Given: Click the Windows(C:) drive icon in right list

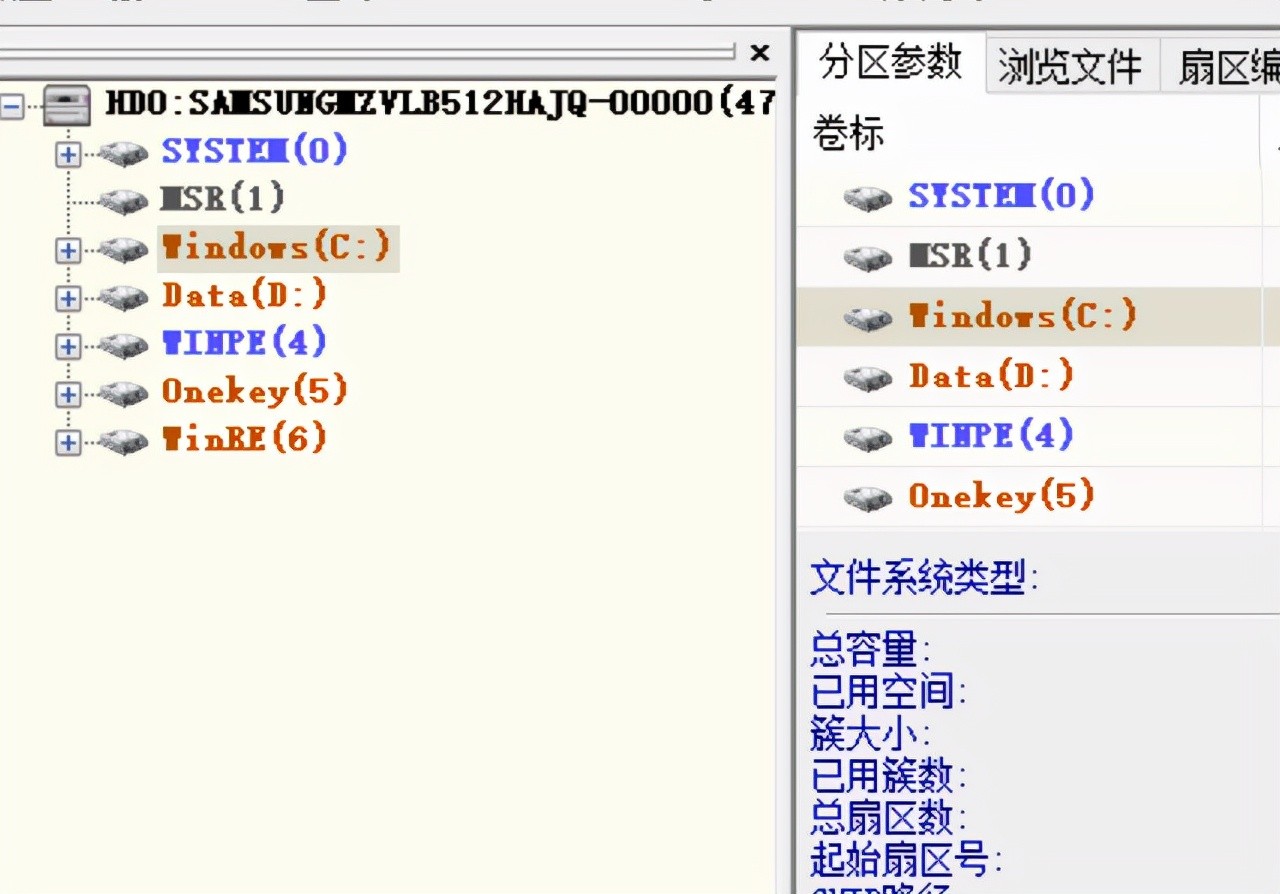Looking at the screenshot, I should point(868,318).
